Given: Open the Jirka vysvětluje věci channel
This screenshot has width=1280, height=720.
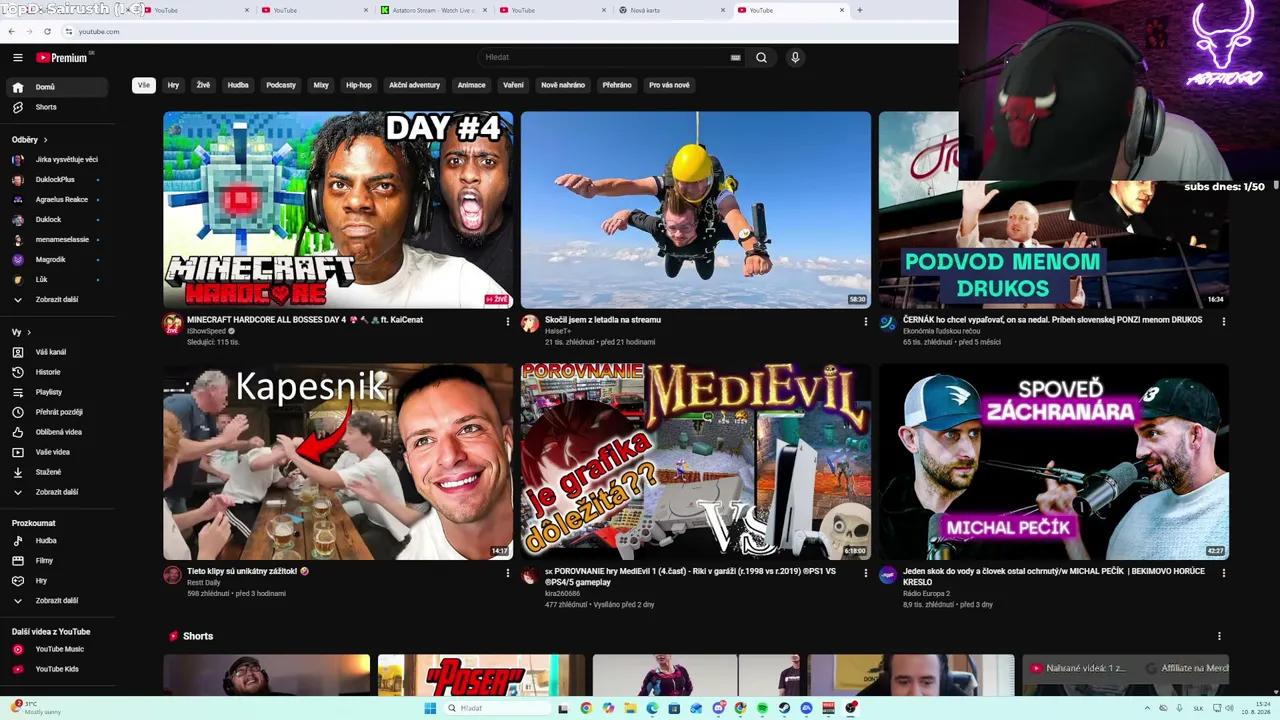Looking at the screenshot, I should point(56,160).
